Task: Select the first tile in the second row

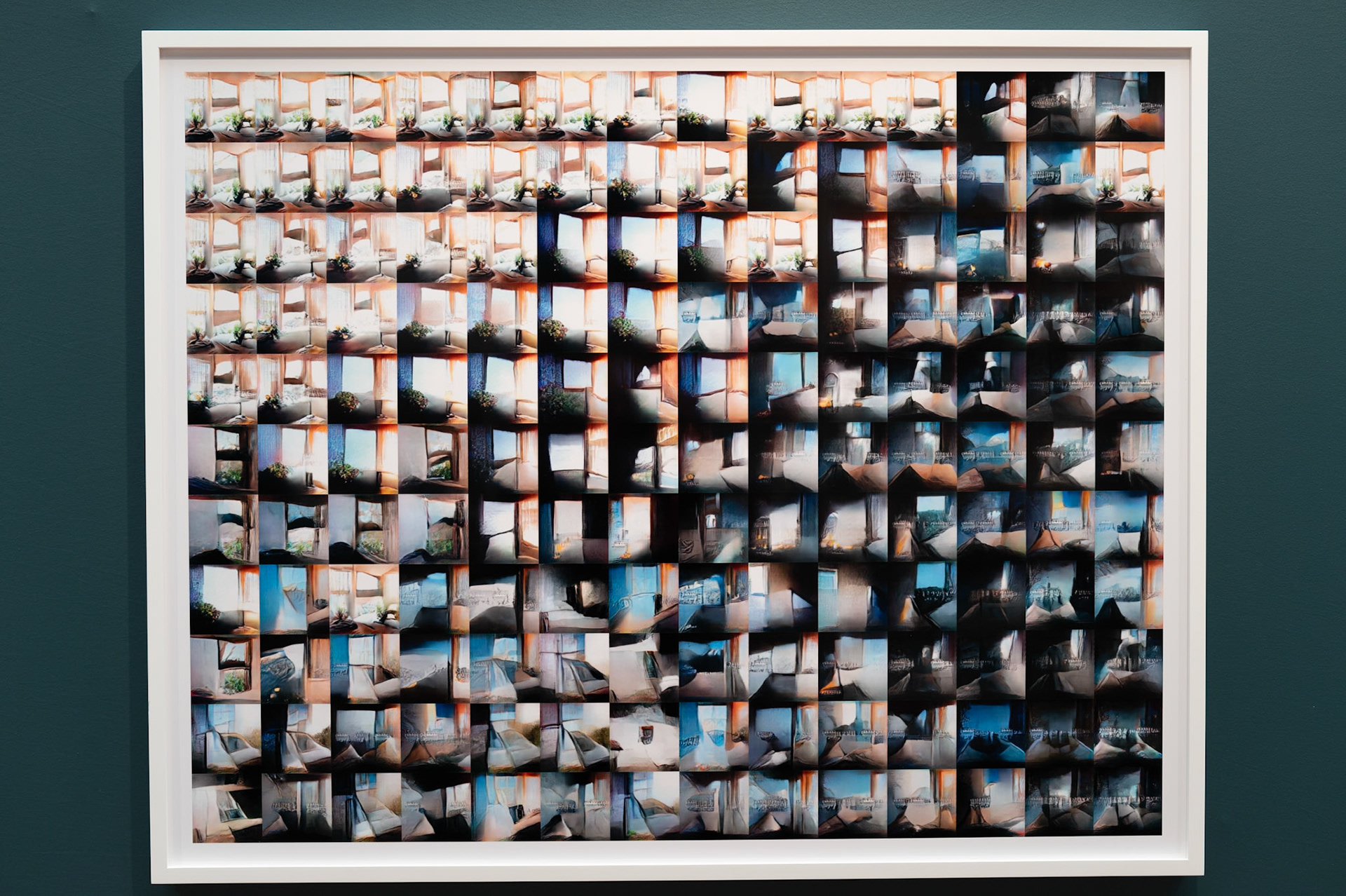Action: (x=221, y=177)
